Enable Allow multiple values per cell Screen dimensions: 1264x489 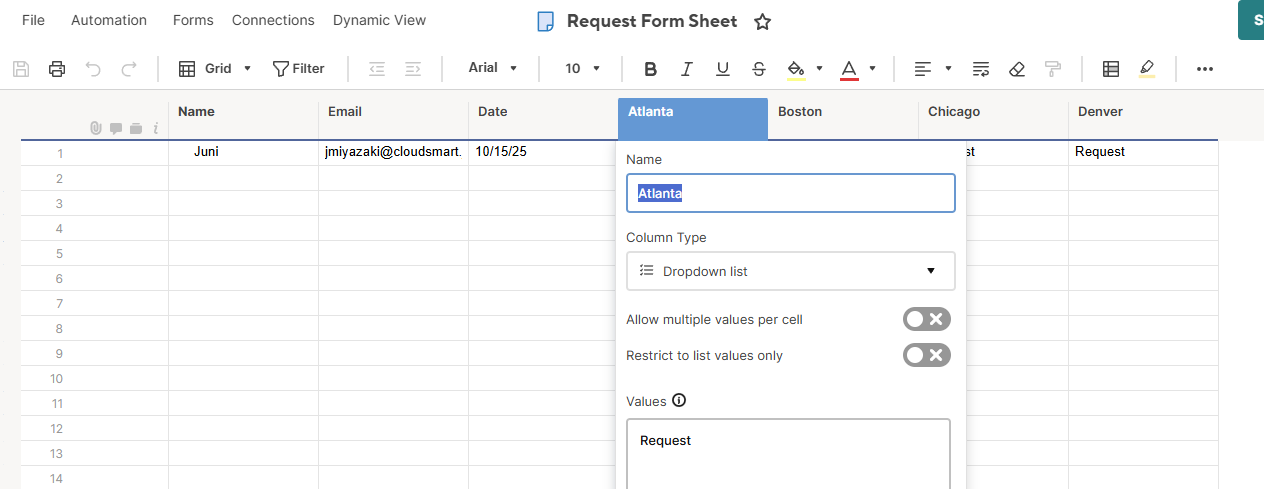tap(926, 319)
